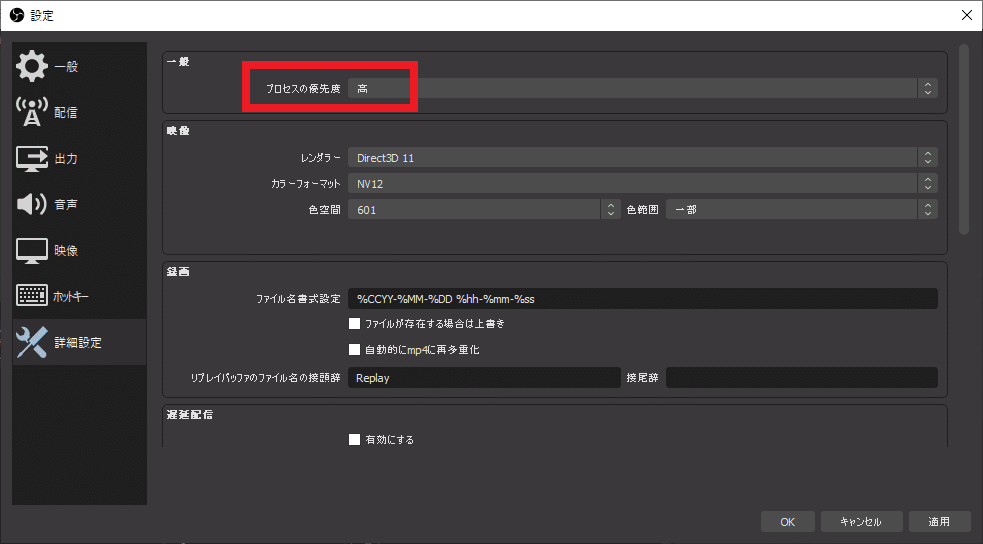The height and width of the screenshot is (544, 983).
Task: Open the 詳細設定 tools icon
Action: point(31,342)
